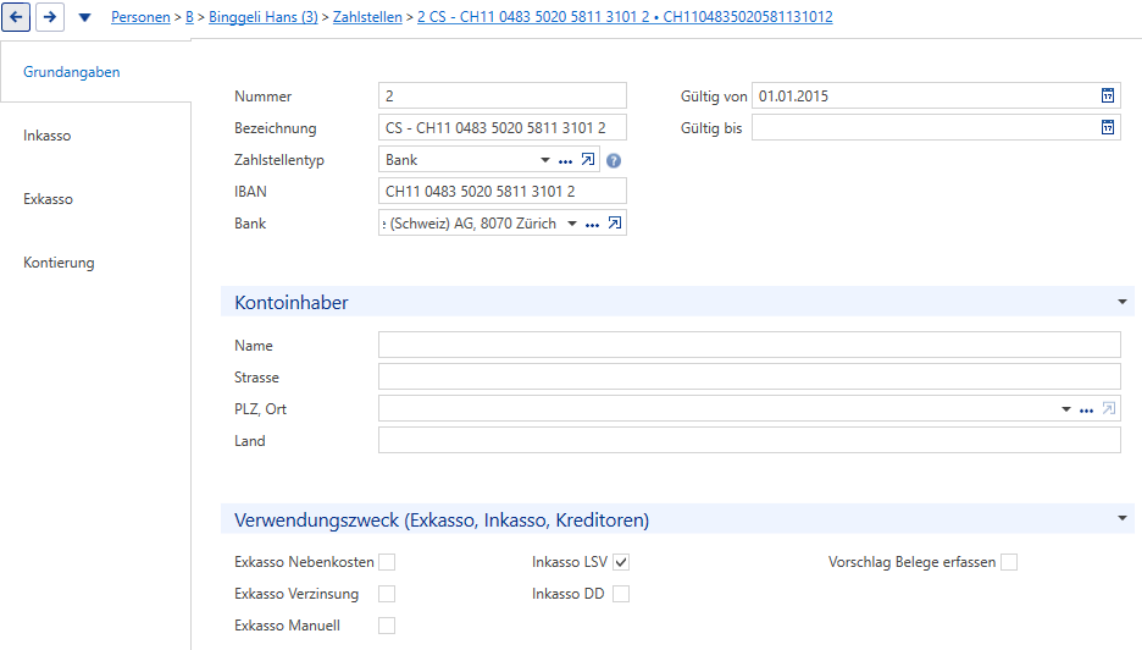Go forward using the right arrow button
This screenshot has height=650, width=1142.
pos(50,17)
